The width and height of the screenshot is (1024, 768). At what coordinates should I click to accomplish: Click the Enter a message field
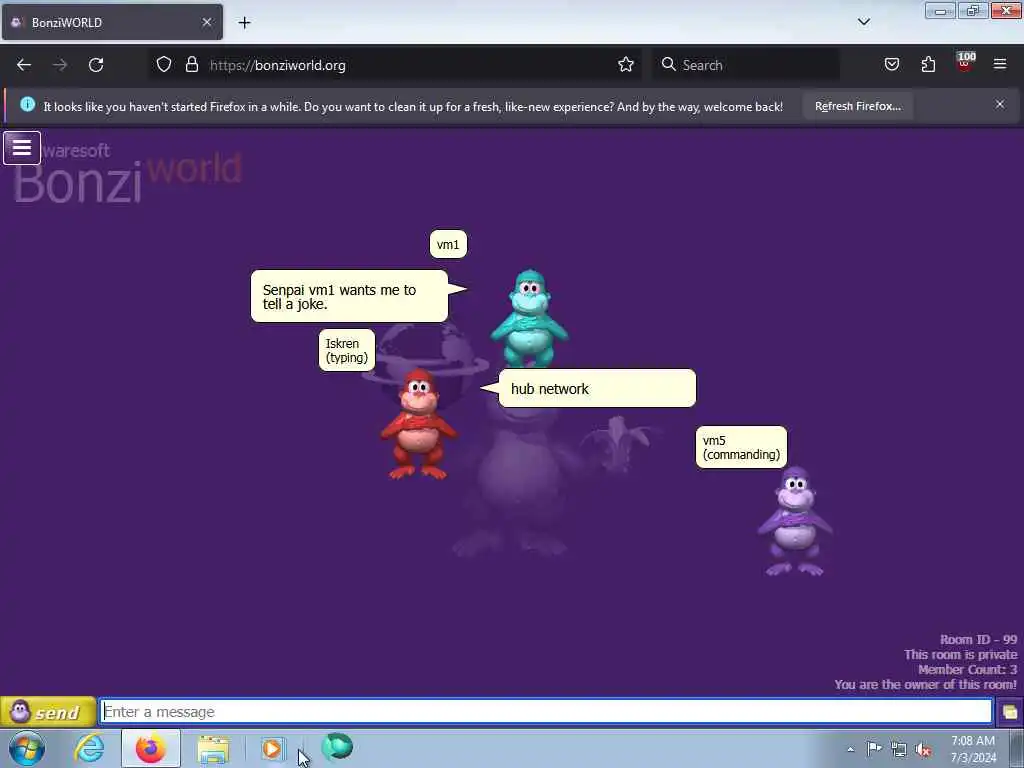point(546,711)
